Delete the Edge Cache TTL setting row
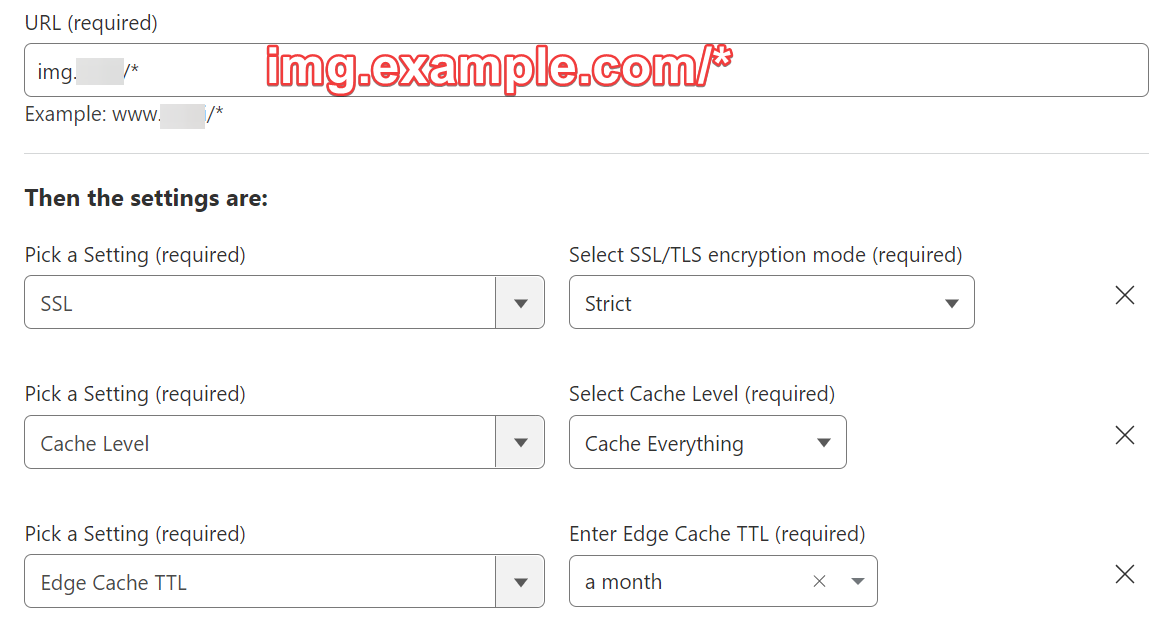 1125,574
